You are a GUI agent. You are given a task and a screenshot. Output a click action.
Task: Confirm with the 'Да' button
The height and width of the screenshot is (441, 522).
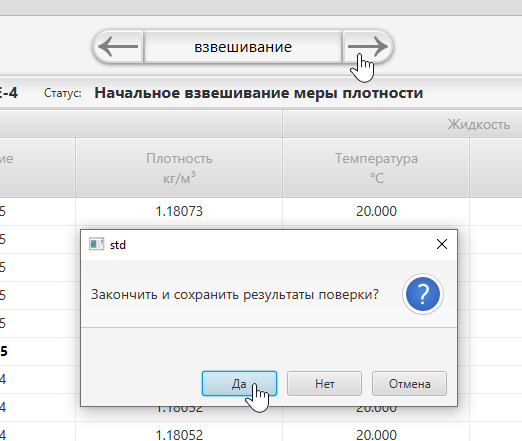[239, 384]
